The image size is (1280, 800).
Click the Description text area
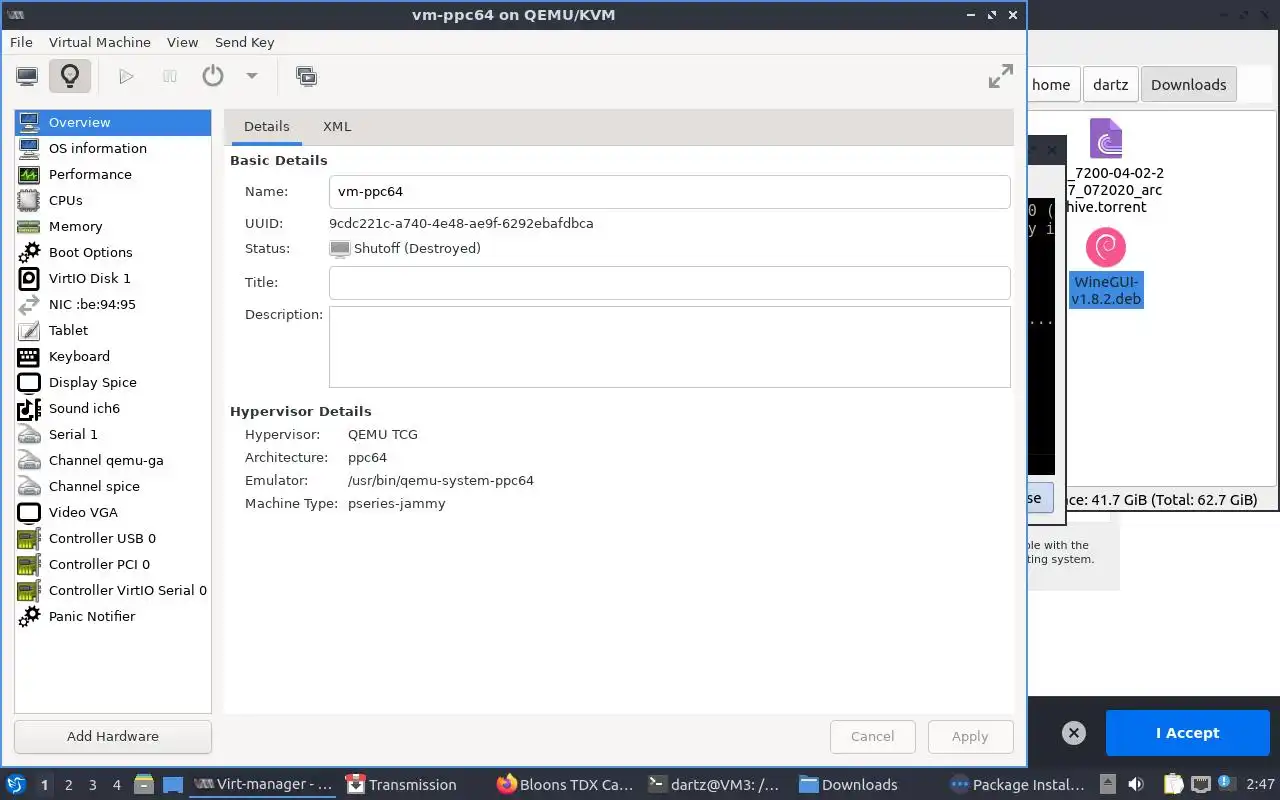tap(669, 346)
